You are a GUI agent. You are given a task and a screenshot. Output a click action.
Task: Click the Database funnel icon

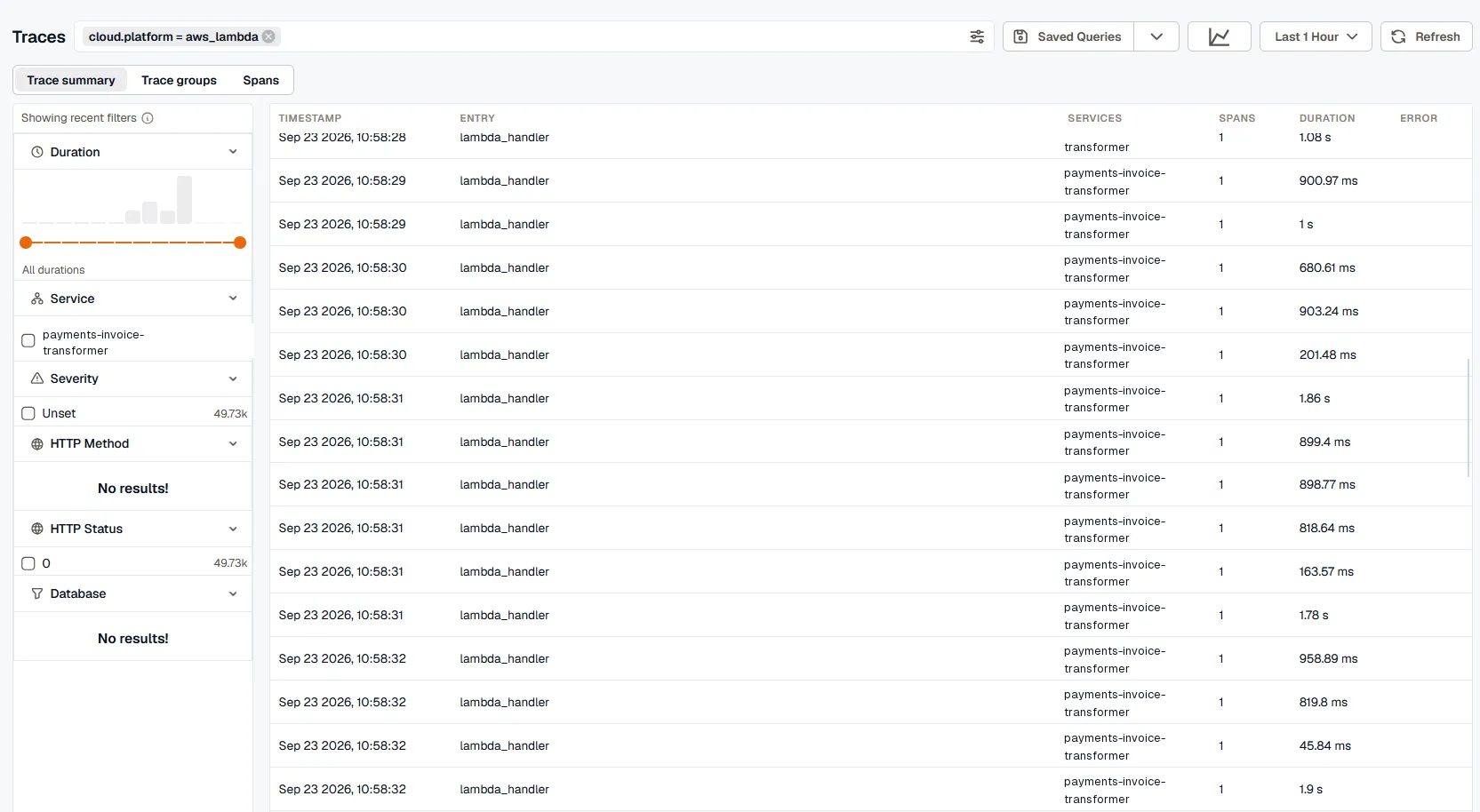coord(37,593)
